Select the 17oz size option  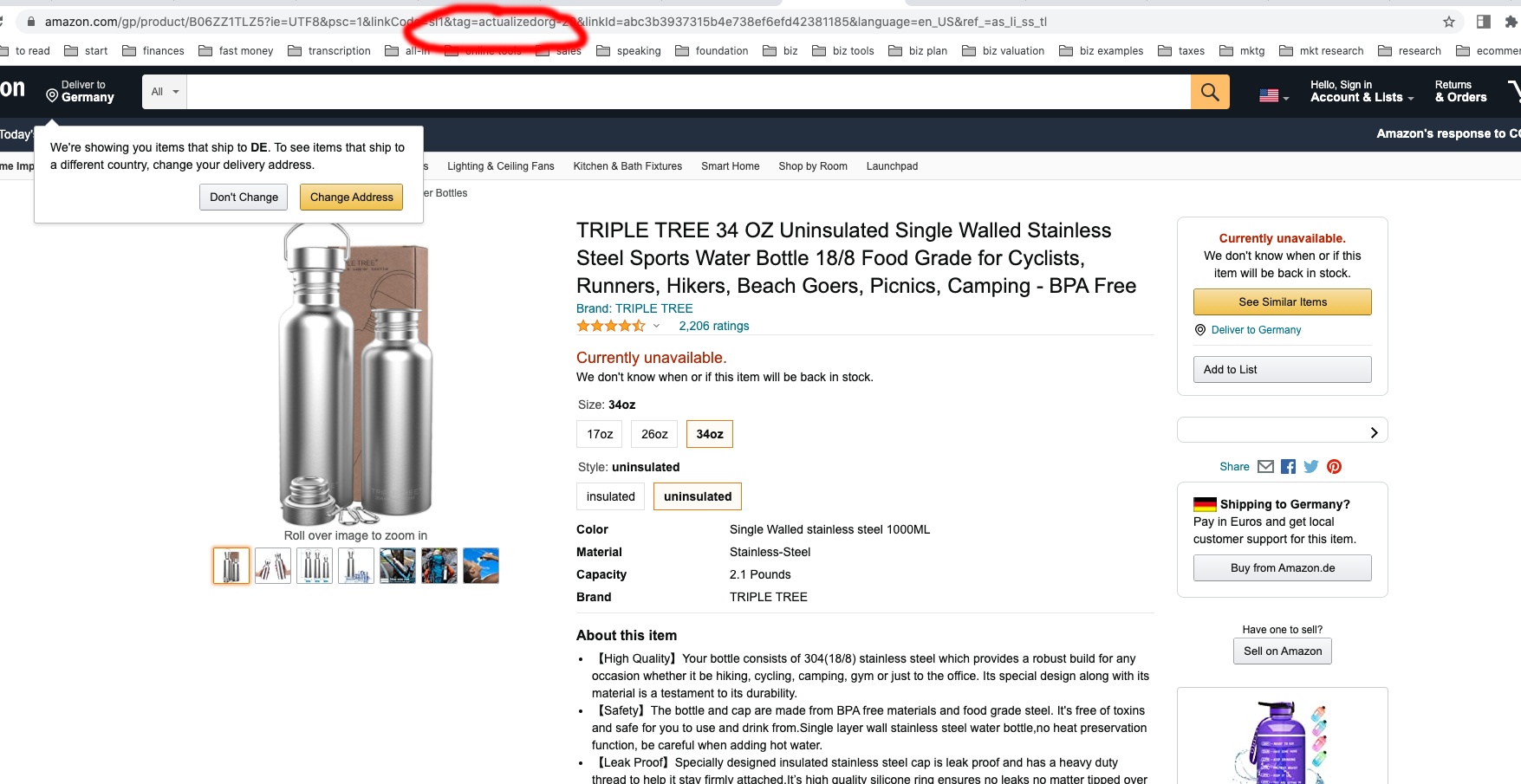point(600,434)
